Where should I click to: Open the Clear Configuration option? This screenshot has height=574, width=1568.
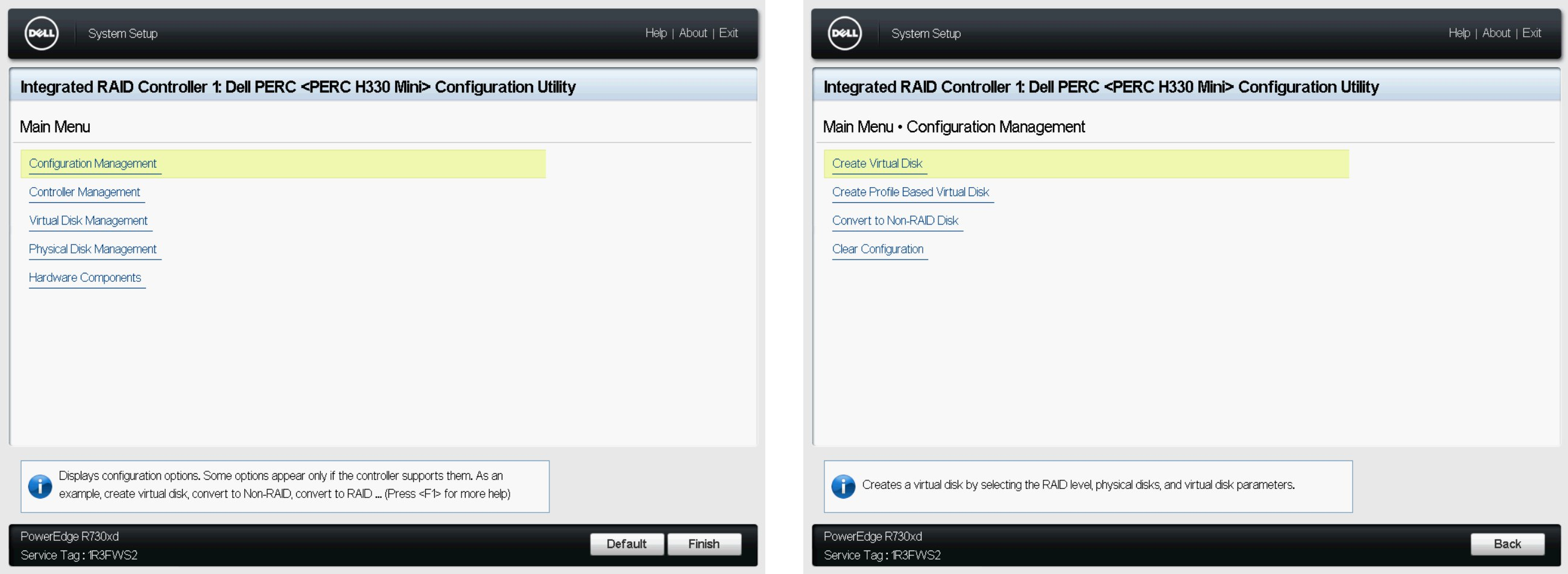877,249
